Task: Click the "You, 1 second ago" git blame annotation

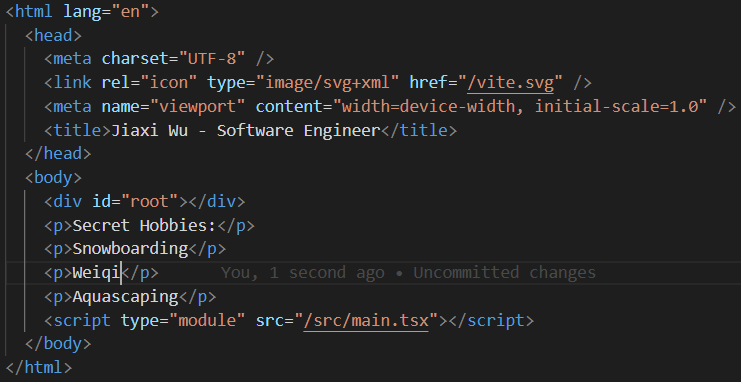Action: (302, 273)
